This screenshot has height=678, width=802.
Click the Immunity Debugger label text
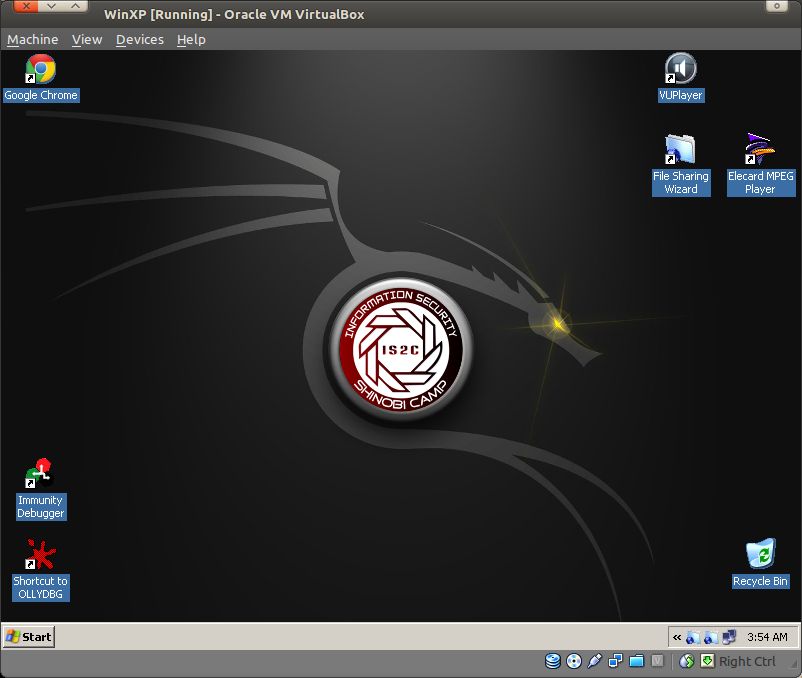[x=40, y=507]
